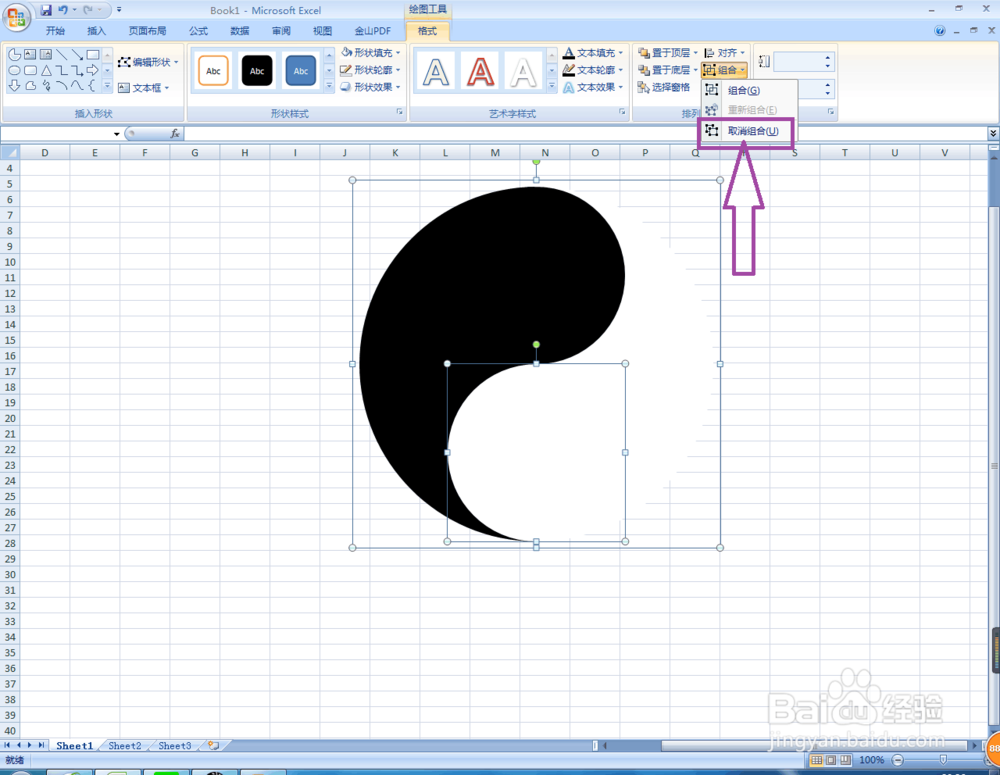The image size is (1000, 775).
Task: Choose 取消组合(U) to ungroup shapes
Action: pyautogui.click(x=749, y=131)
